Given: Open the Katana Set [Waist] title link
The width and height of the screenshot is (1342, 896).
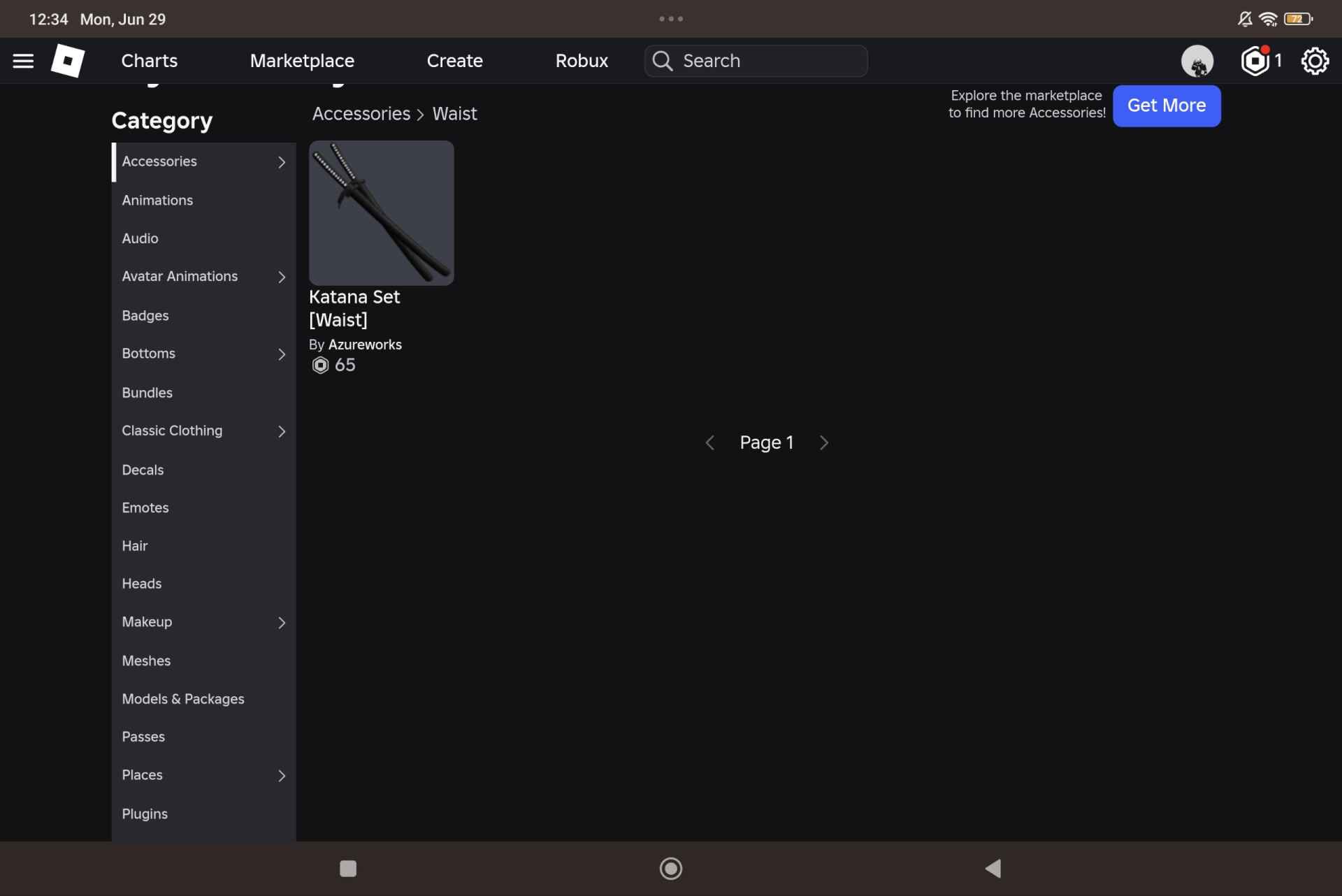Looking at the screenshot, I should (354, 308).
